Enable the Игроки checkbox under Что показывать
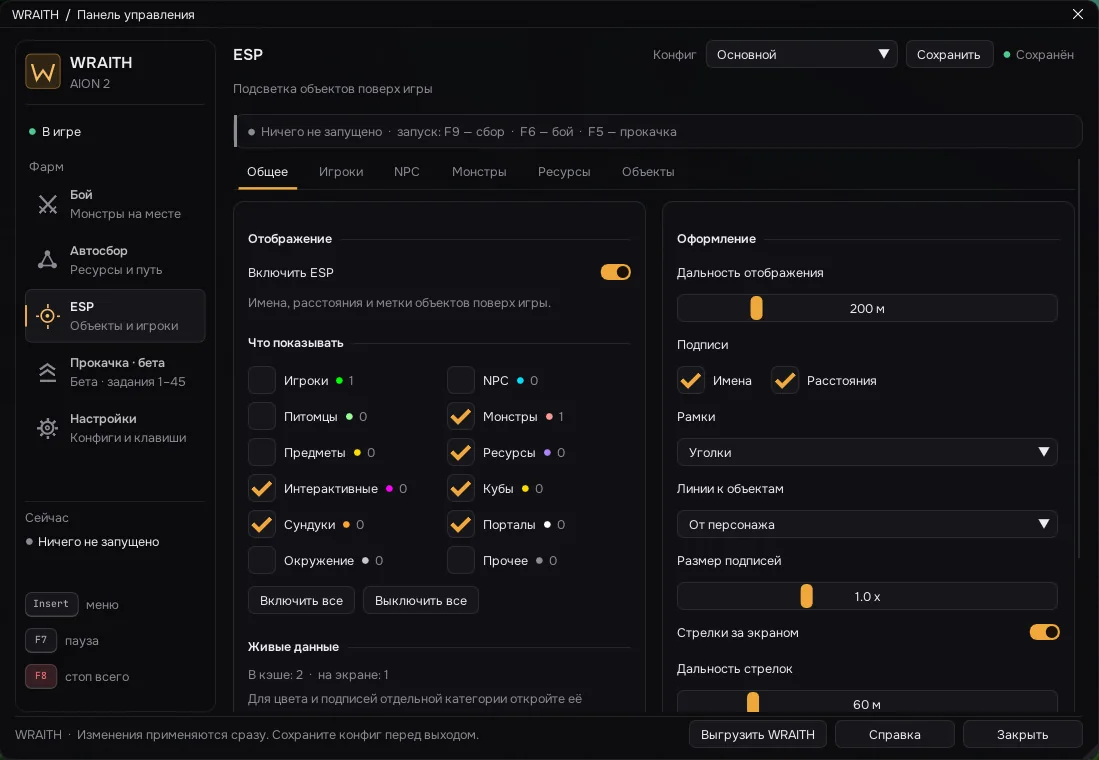This screenshot has height=760, width=1099. pyautogui.click(x=262, y=380)
